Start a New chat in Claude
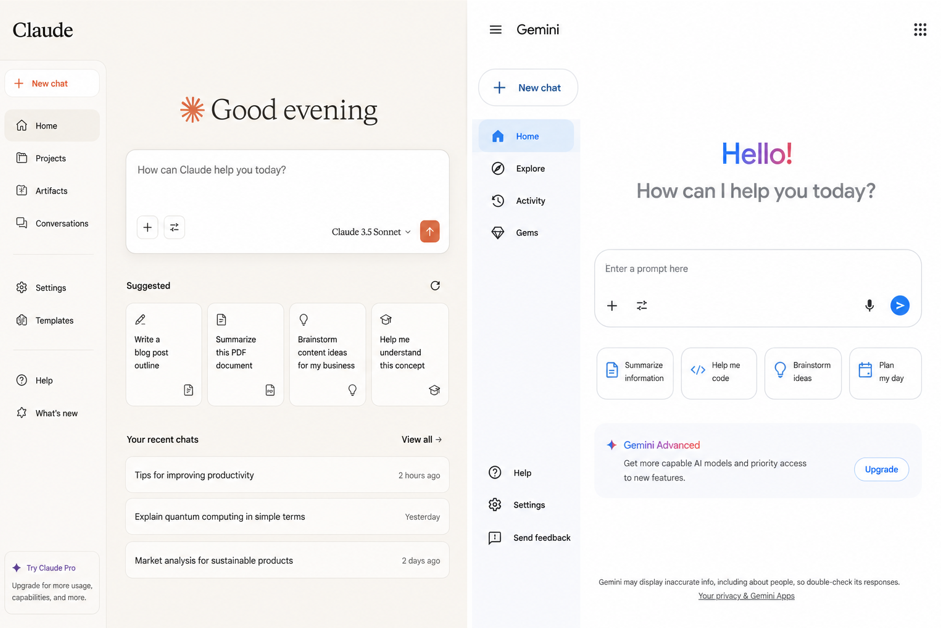941x628 pixels. tap(52, 83)
